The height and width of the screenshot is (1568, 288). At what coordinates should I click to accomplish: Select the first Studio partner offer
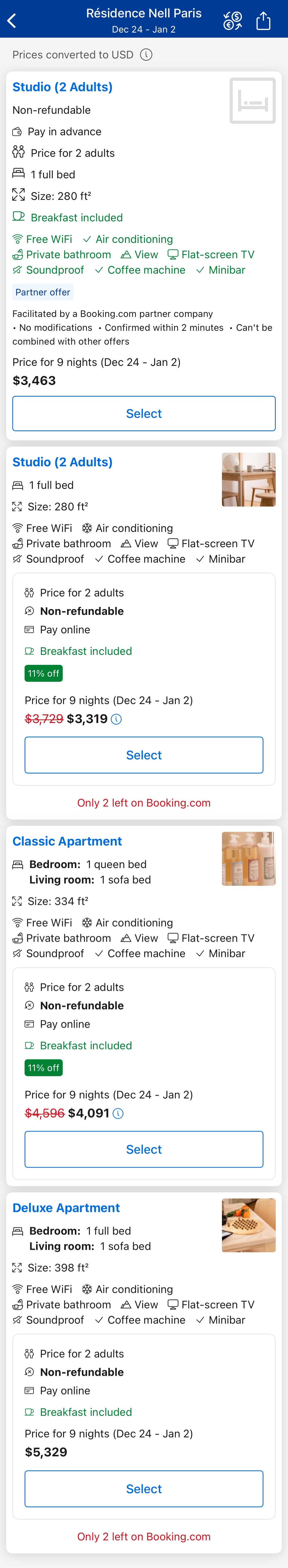144,413
